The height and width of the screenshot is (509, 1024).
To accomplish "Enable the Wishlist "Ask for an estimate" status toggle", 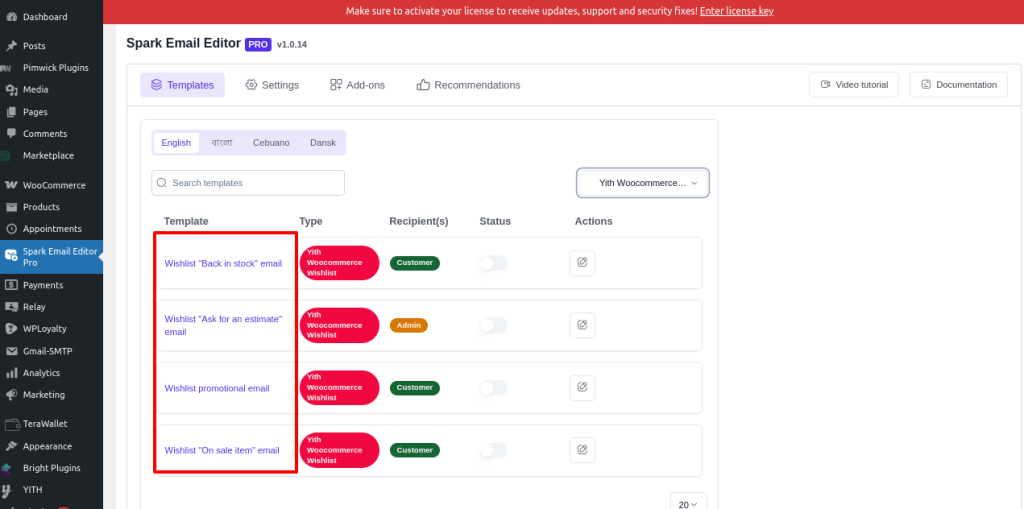I will tap(493, 325).
